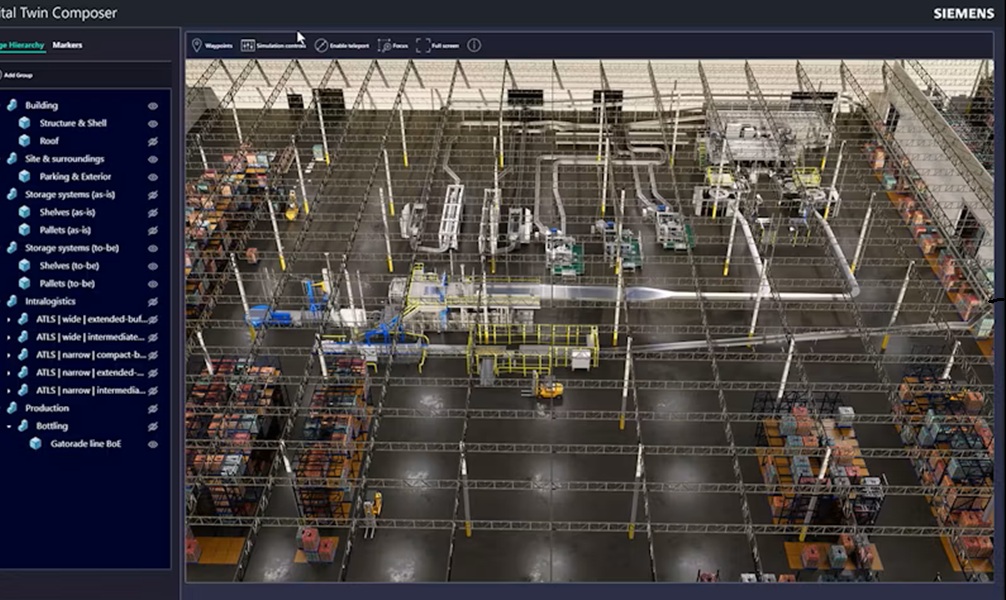Screen dimensions: 1006x600
Task: Open the info circle icon
Action: [474, 45]
